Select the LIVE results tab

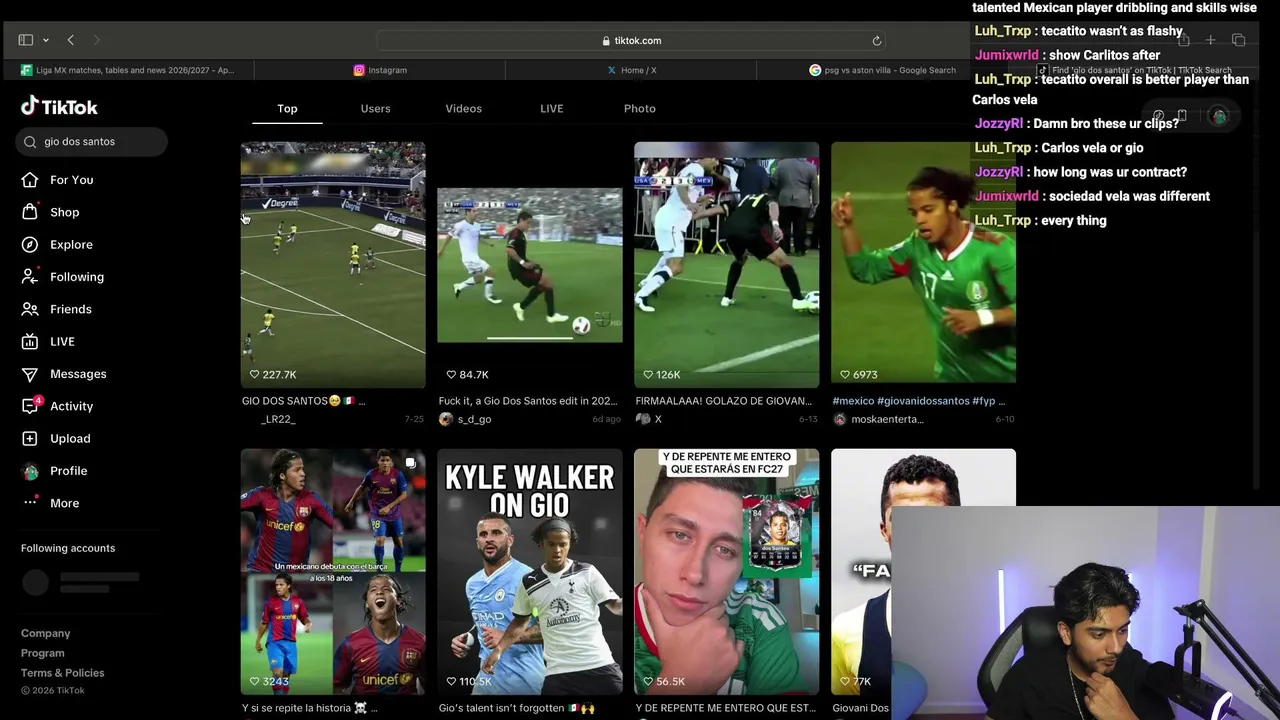coord(551,108)
